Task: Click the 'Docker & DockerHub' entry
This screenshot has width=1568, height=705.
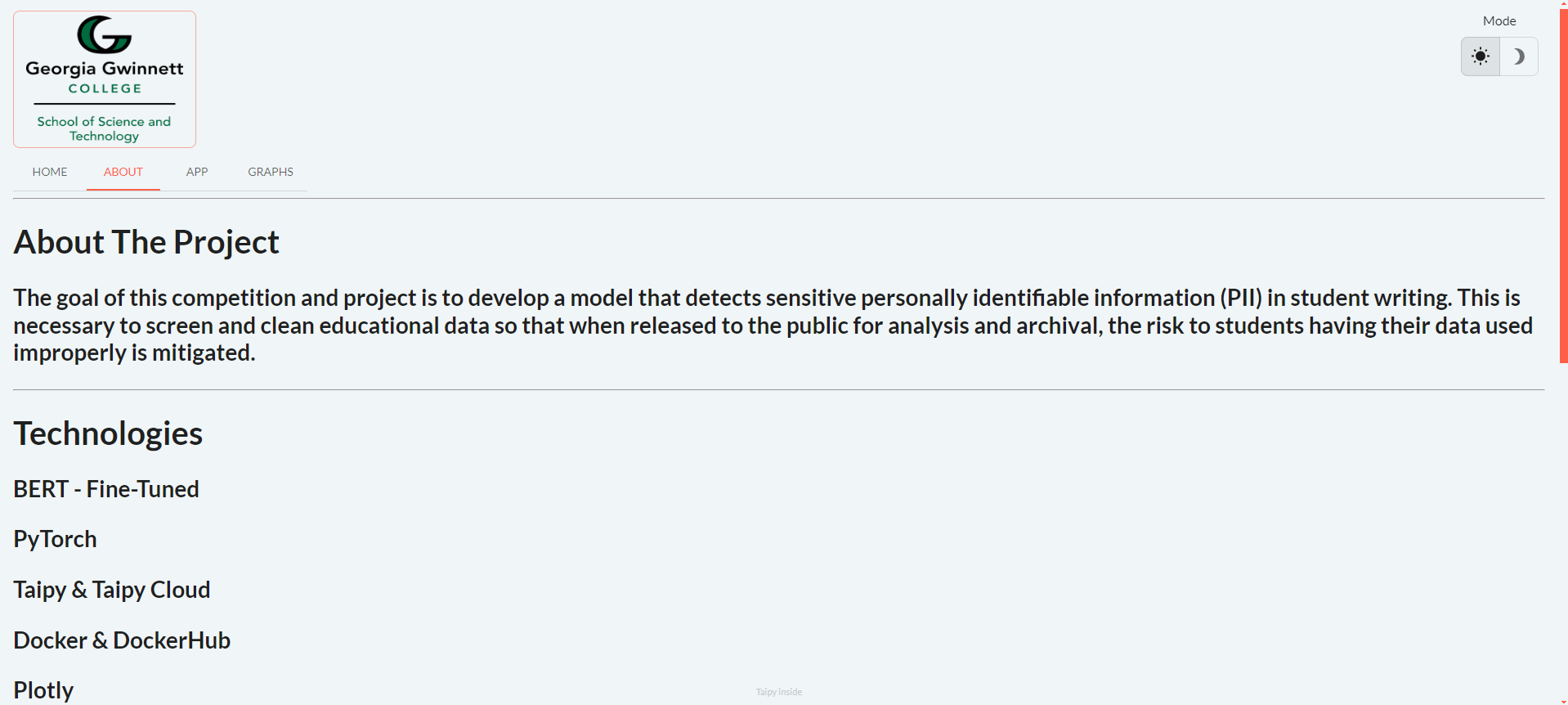Action: tap(122, 640)
